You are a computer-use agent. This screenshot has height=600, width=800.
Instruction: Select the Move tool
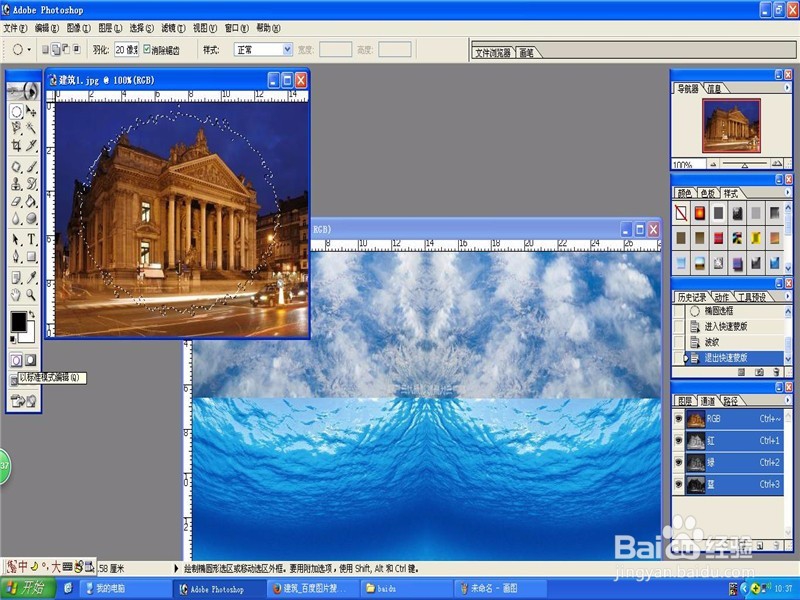(x=32, y=111)
